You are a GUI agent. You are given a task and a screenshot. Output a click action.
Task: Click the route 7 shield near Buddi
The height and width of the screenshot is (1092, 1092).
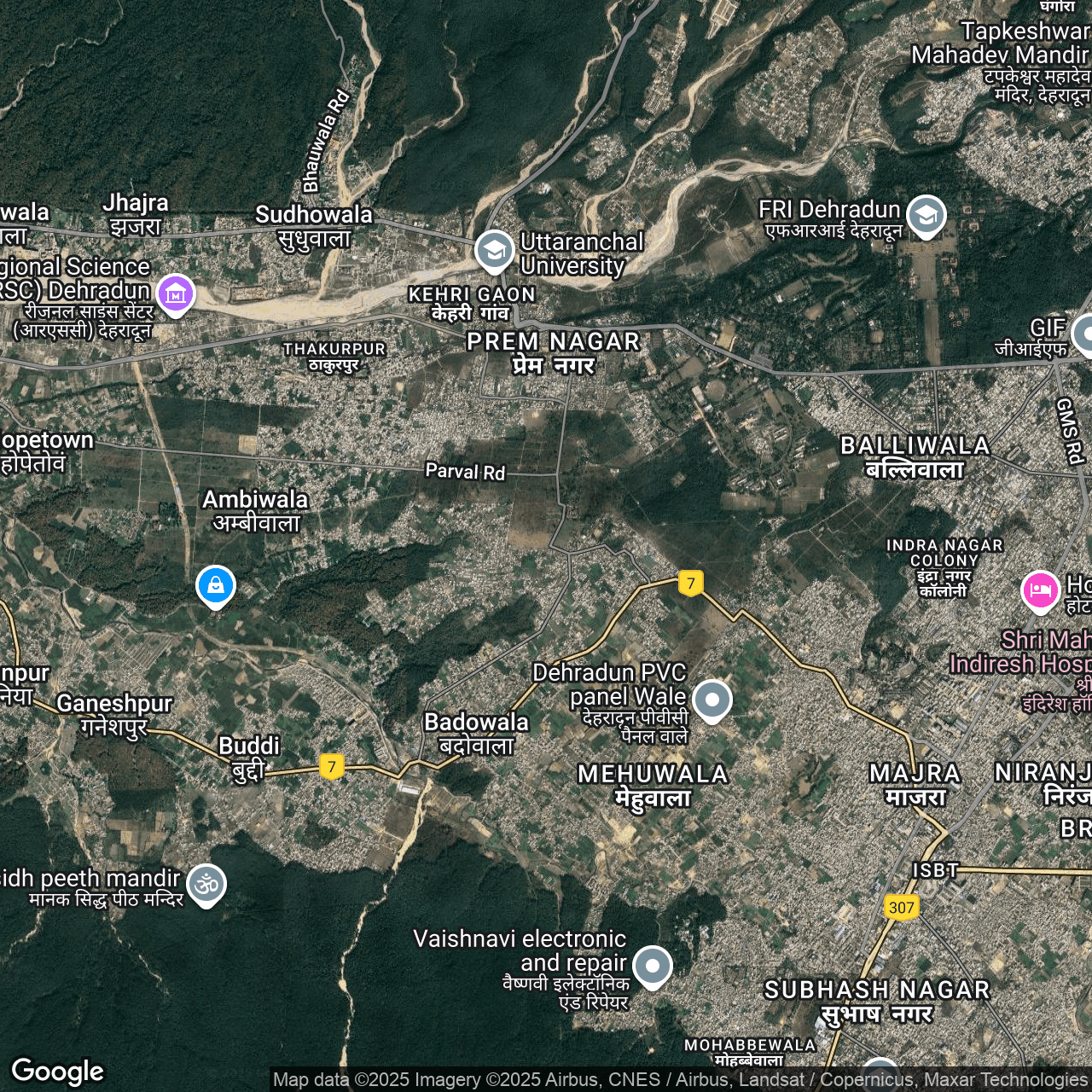(332, 766)
